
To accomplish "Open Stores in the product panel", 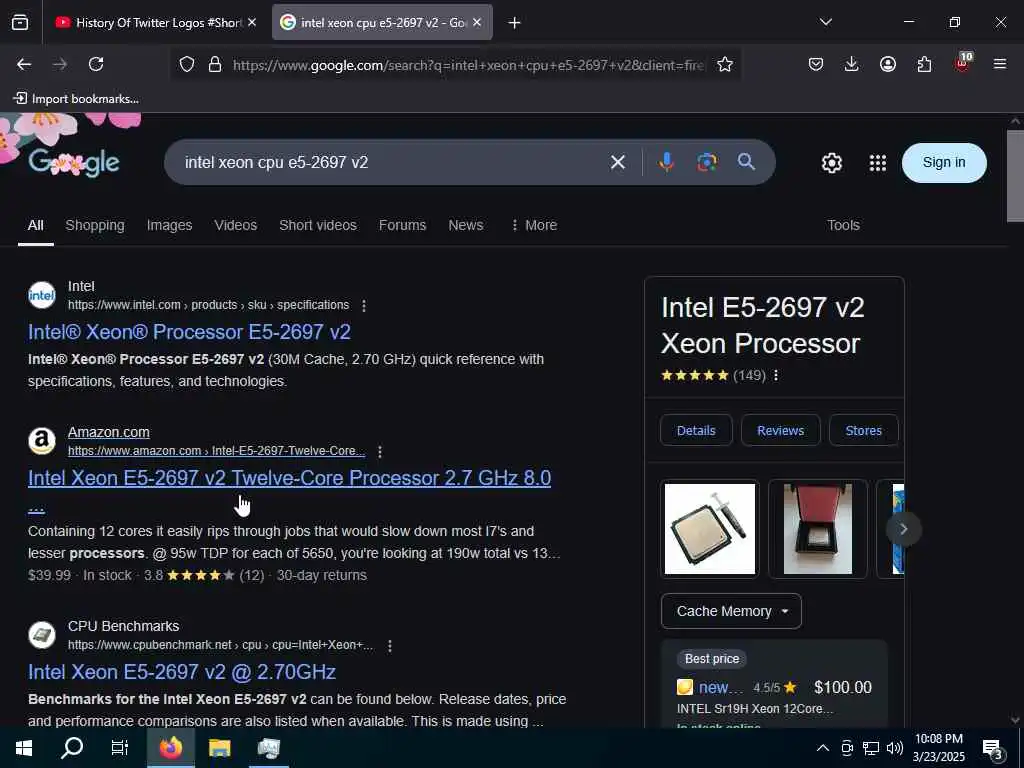I will pyautogui.click(x=863, y=430).
